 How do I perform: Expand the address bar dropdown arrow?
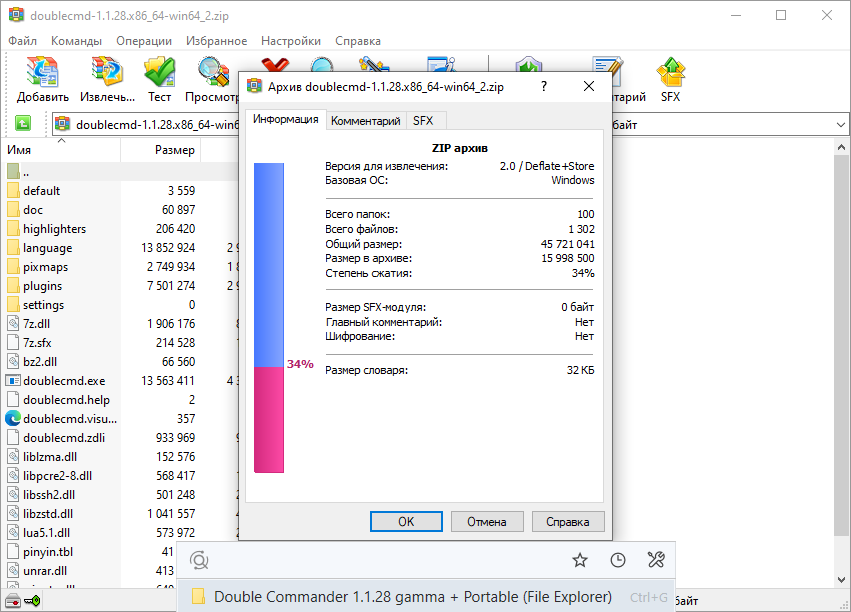pos(841,124)
